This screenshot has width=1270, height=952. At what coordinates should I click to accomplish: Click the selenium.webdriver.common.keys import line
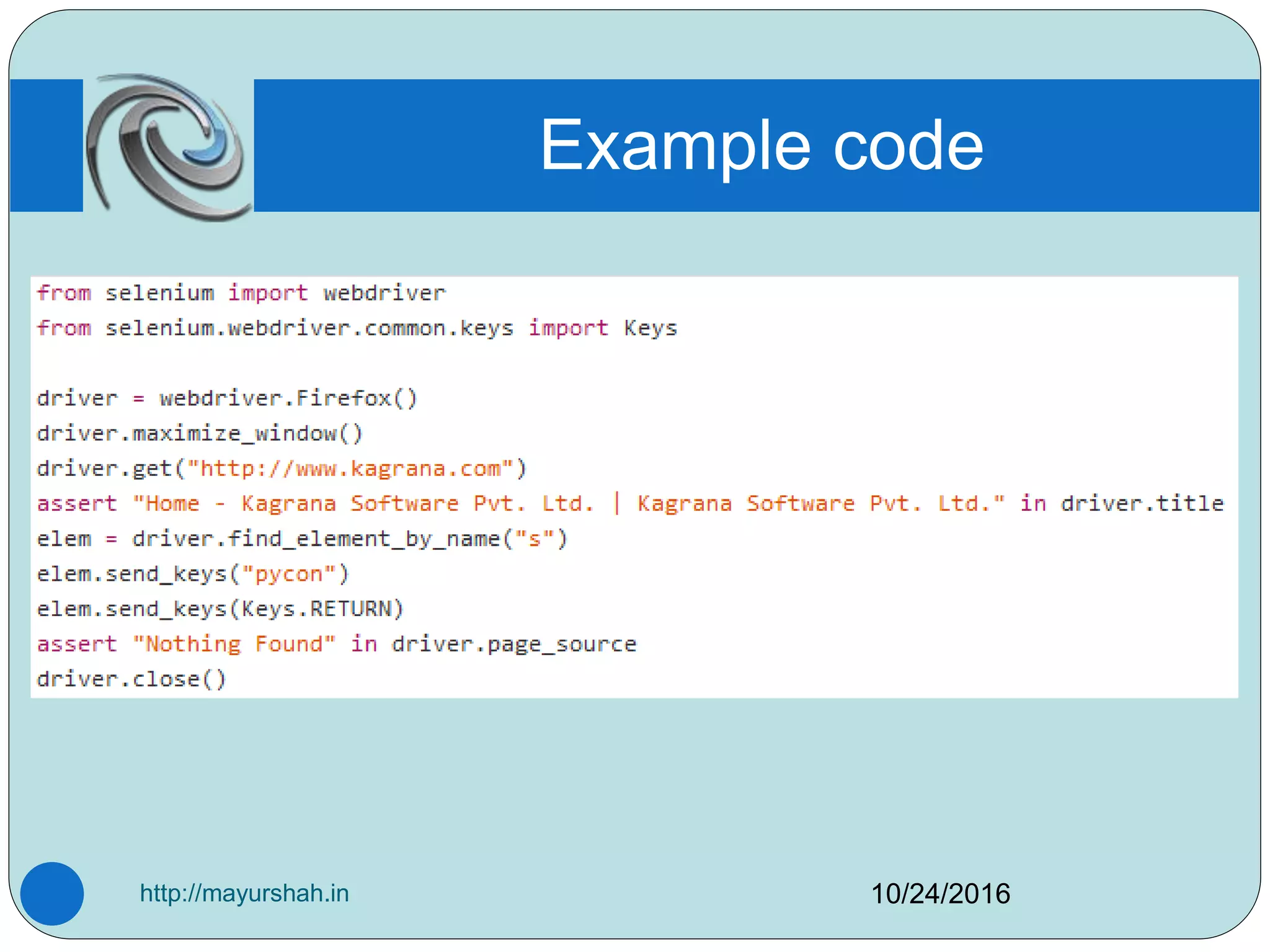[357, 328]
